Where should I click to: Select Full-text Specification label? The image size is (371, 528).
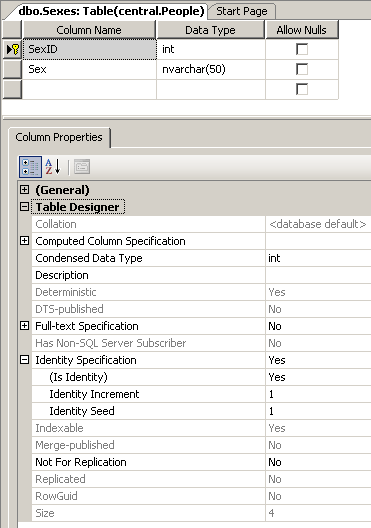pos(87,326)
